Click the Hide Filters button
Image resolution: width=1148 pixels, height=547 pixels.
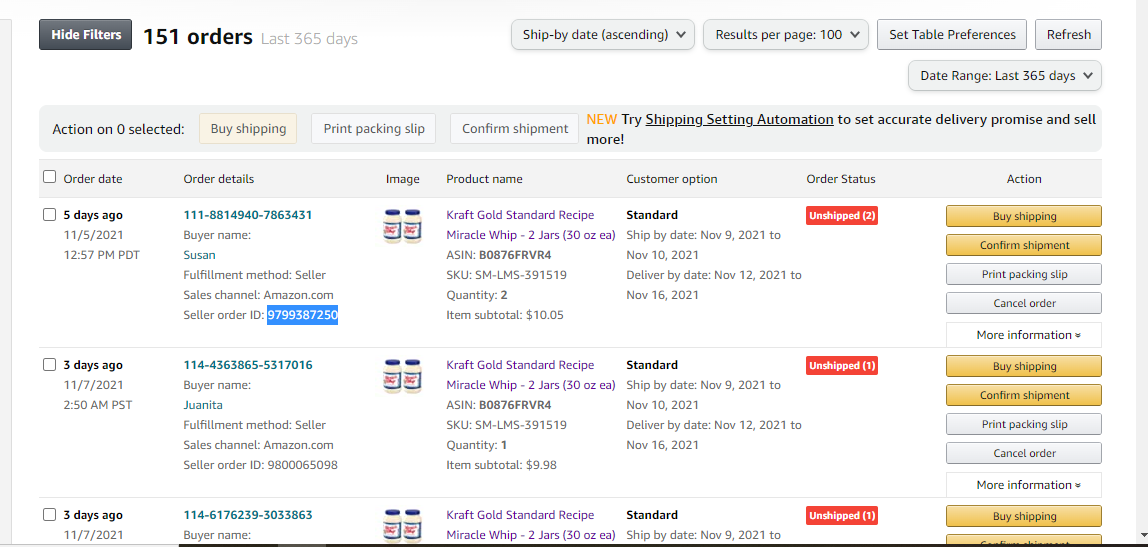(86, 34)
